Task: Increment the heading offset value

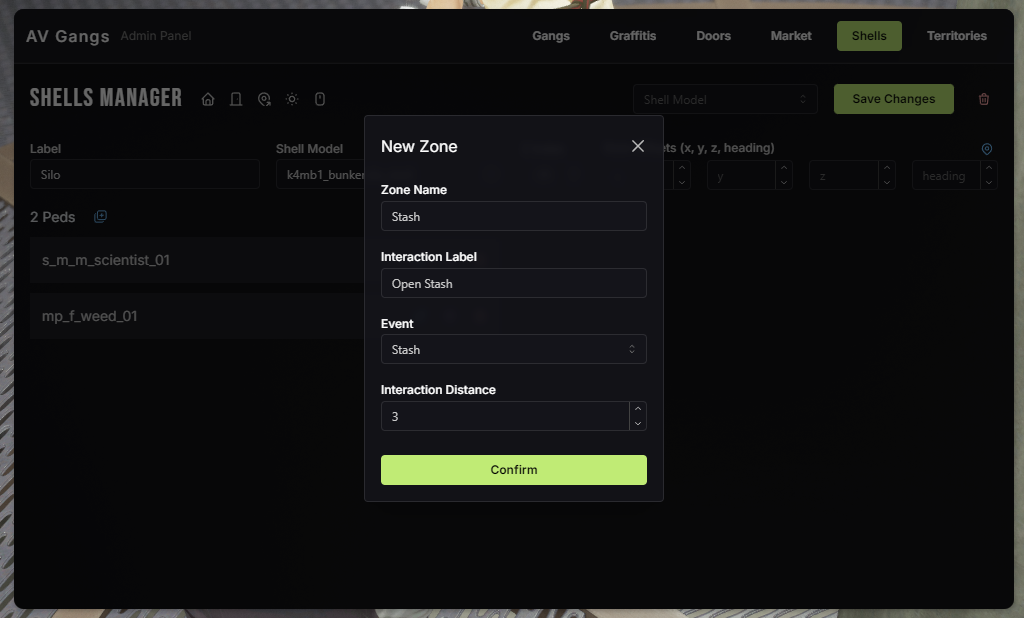Action: (989, 169)
